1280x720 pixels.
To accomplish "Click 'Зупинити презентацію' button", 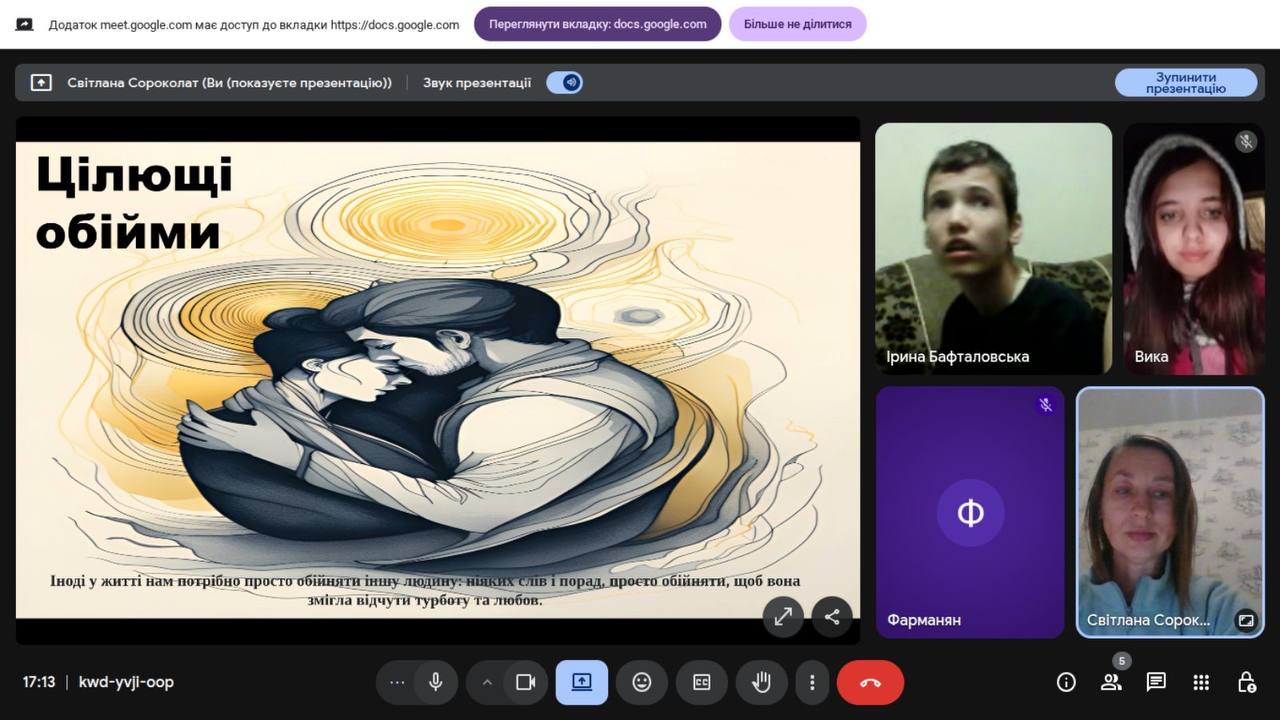I will [x=1186, y=83].
